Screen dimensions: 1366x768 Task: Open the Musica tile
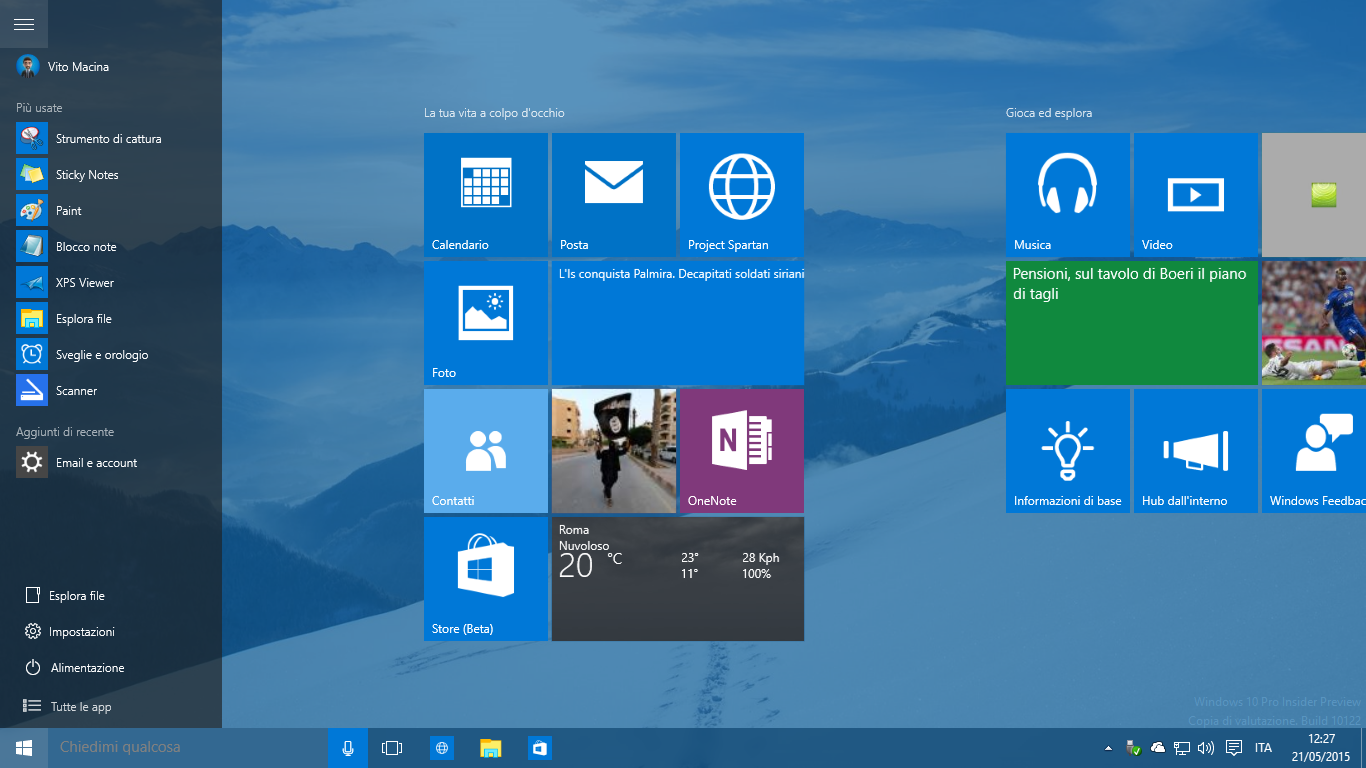click(1068, 195)
